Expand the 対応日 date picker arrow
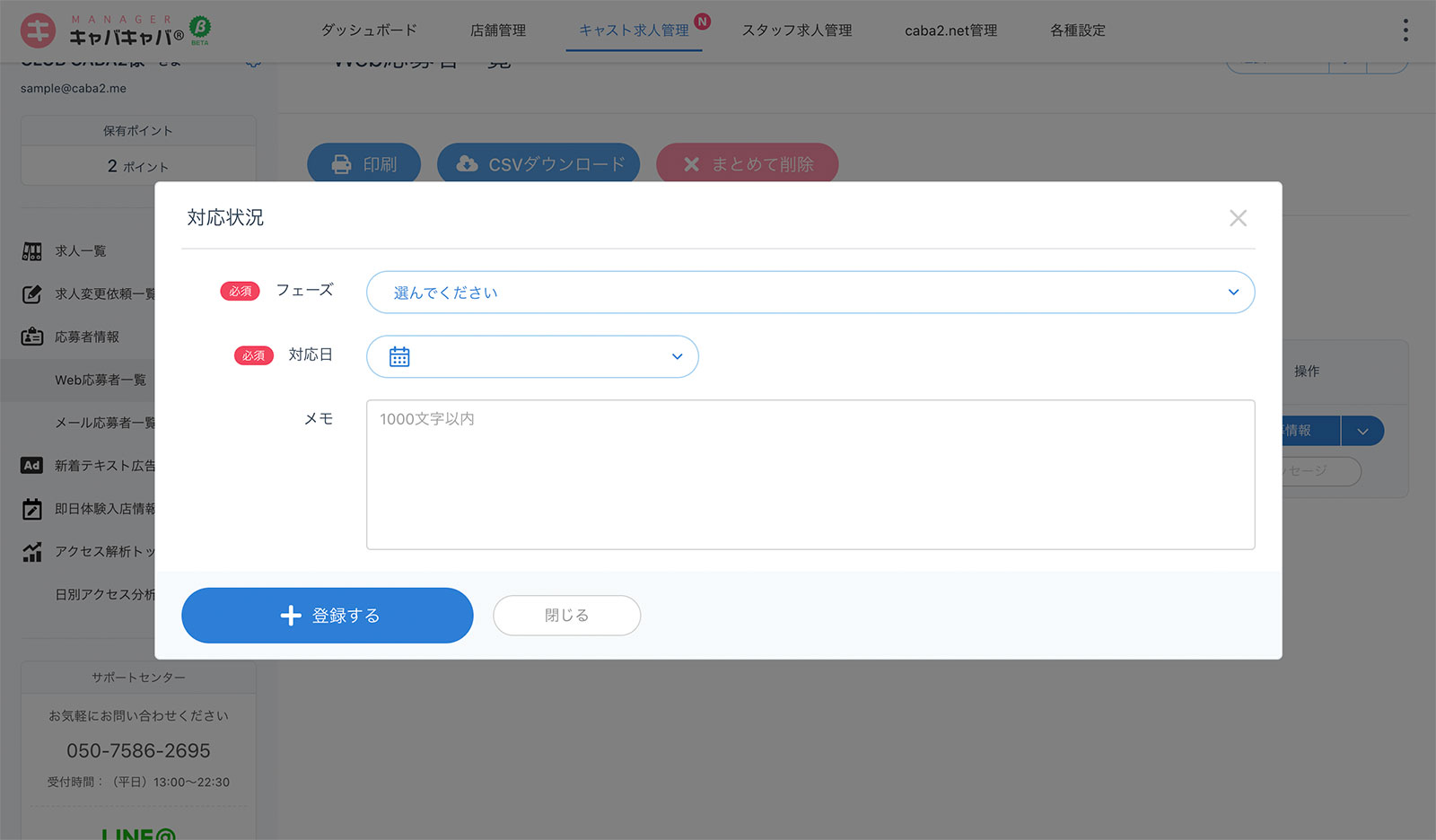The height and width of the screenshot is (840, 1436). click(677, 357)
